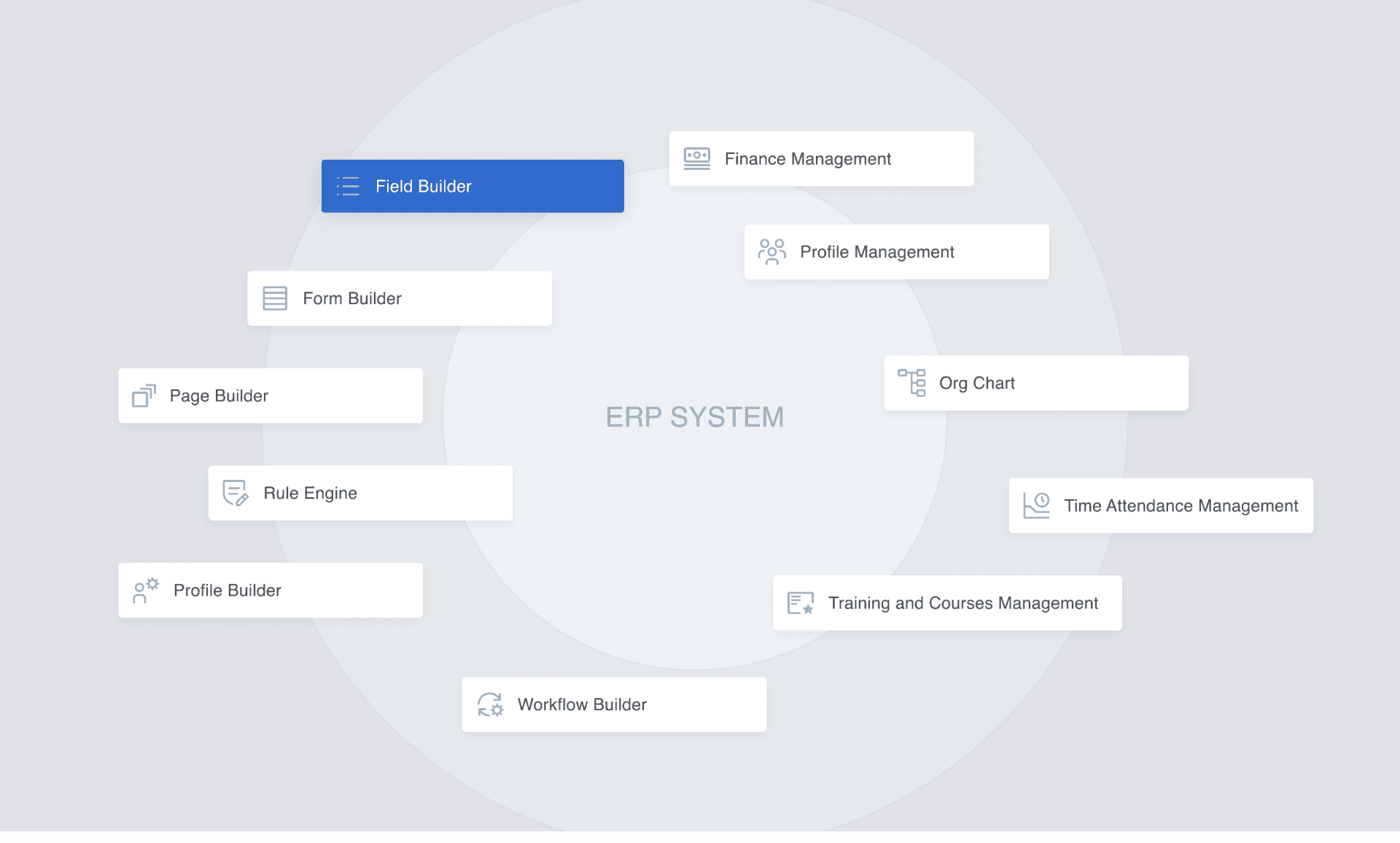
Task: Select the Profile Builder person-gear icon
Action: [x=144, y=591]
